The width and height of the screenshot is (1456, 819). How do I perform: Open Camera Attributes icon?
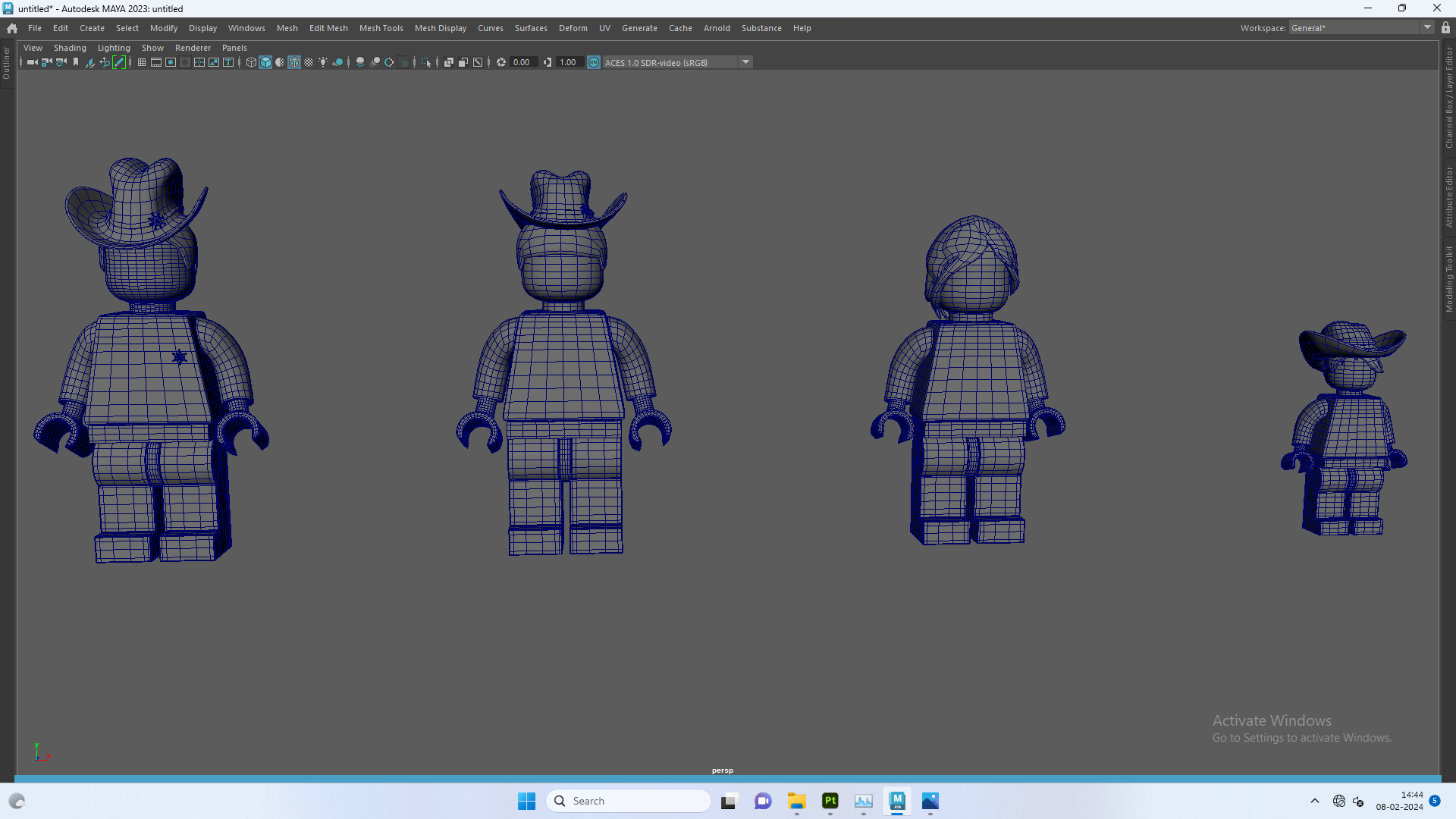tap(61, 62)
